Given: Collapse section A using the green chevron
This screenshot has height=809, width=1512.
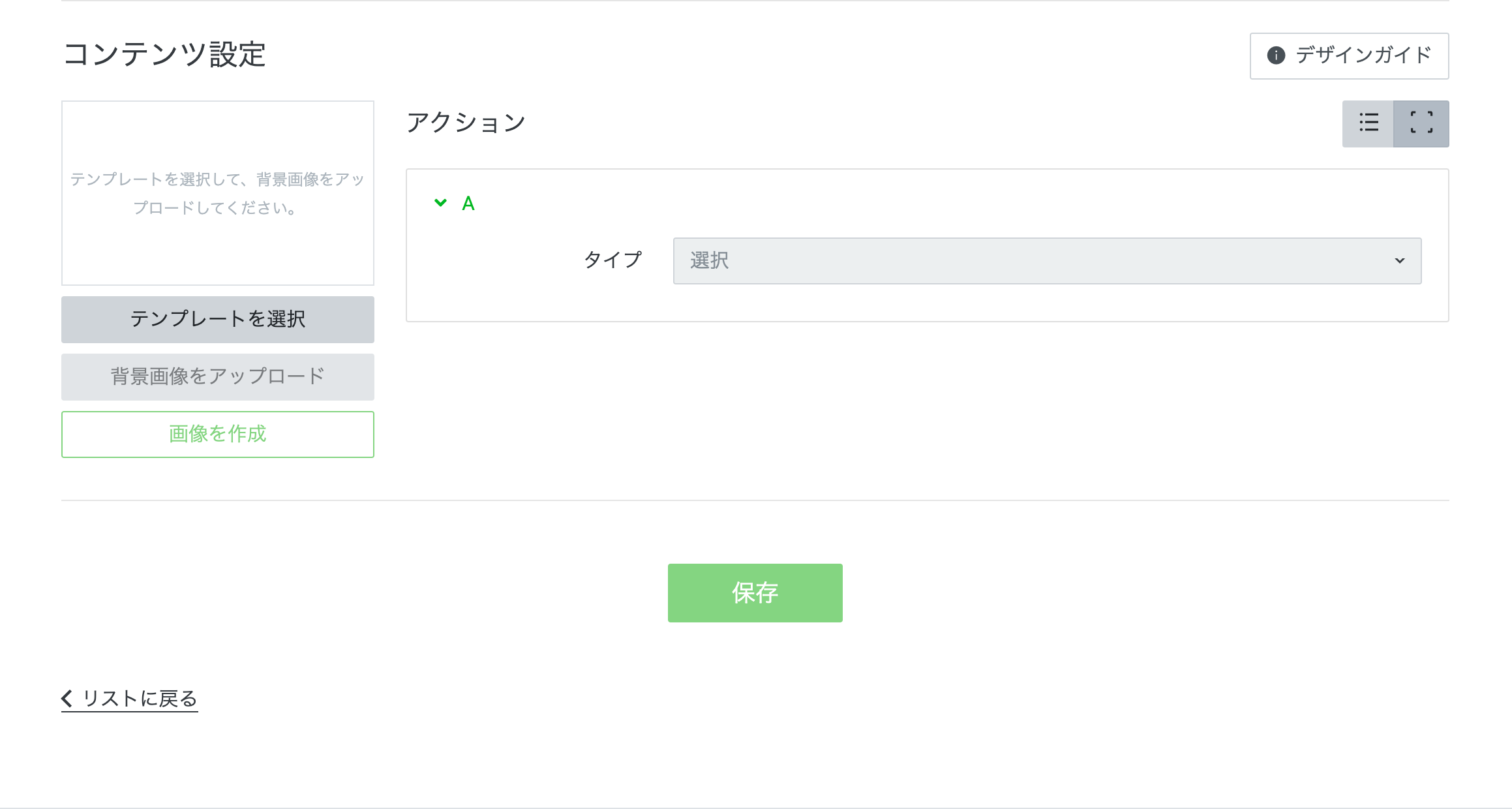Looking at the screenshot, I should coord(440,203).
